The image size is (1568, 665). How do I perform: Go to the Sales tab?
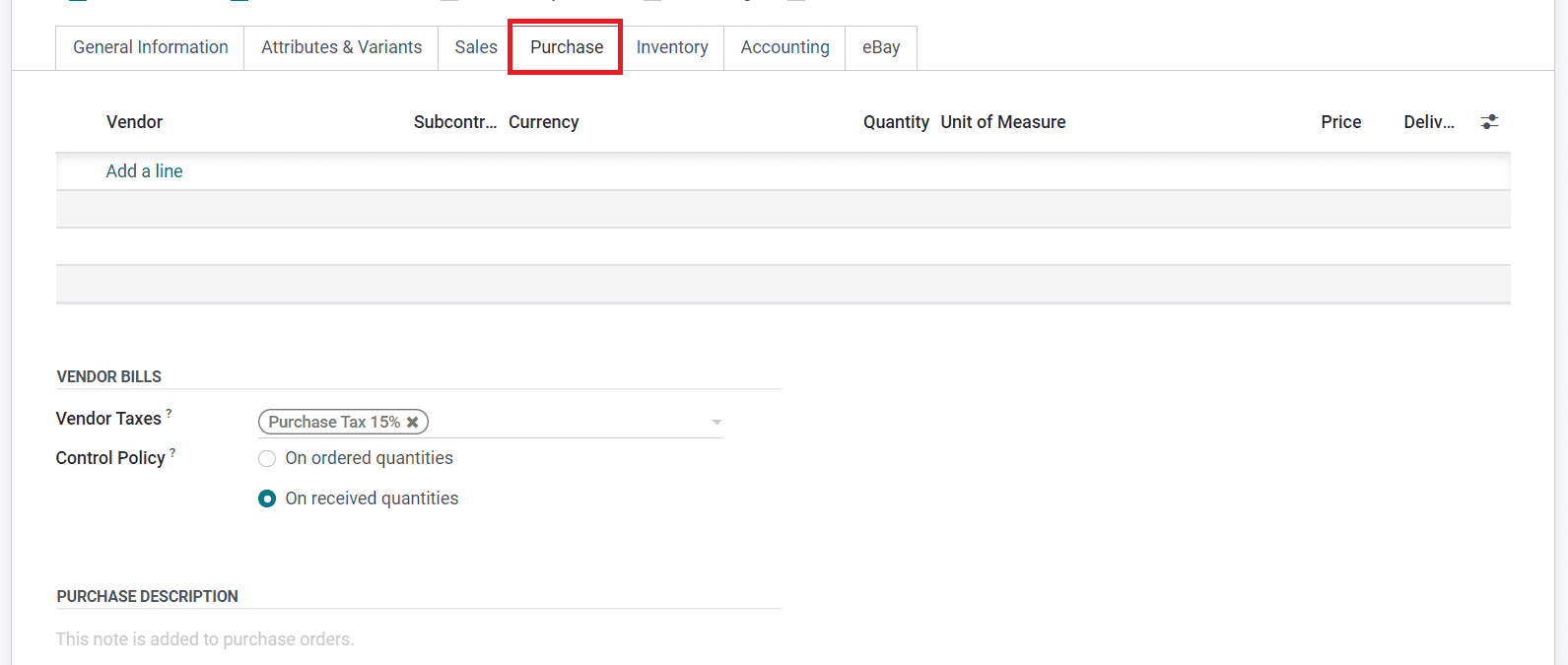tap(476, 47)
